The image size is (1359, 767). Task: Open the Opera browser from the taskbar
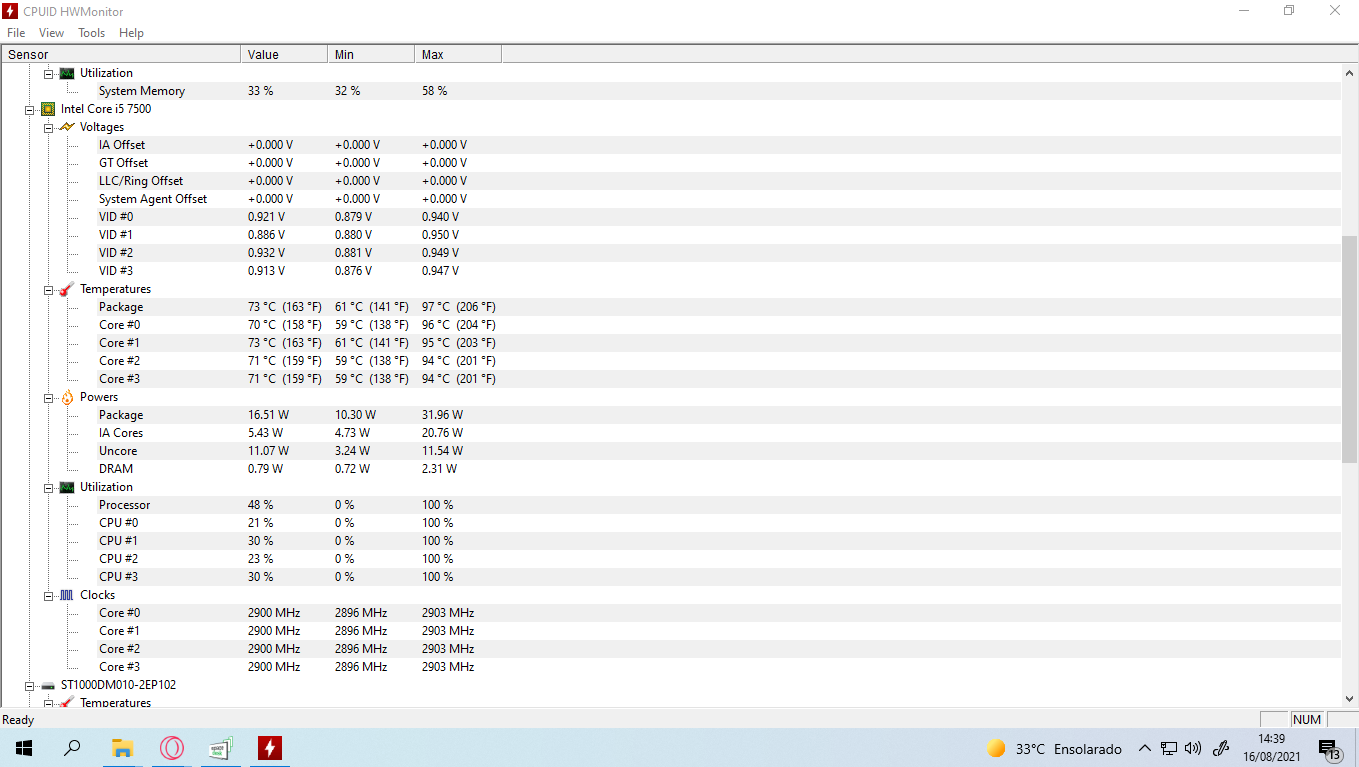(172, 748)
